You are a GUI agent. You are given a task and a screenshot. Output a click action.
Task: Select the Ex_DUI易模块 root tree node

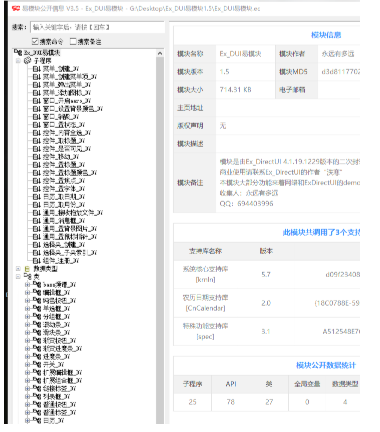(42, 53)
